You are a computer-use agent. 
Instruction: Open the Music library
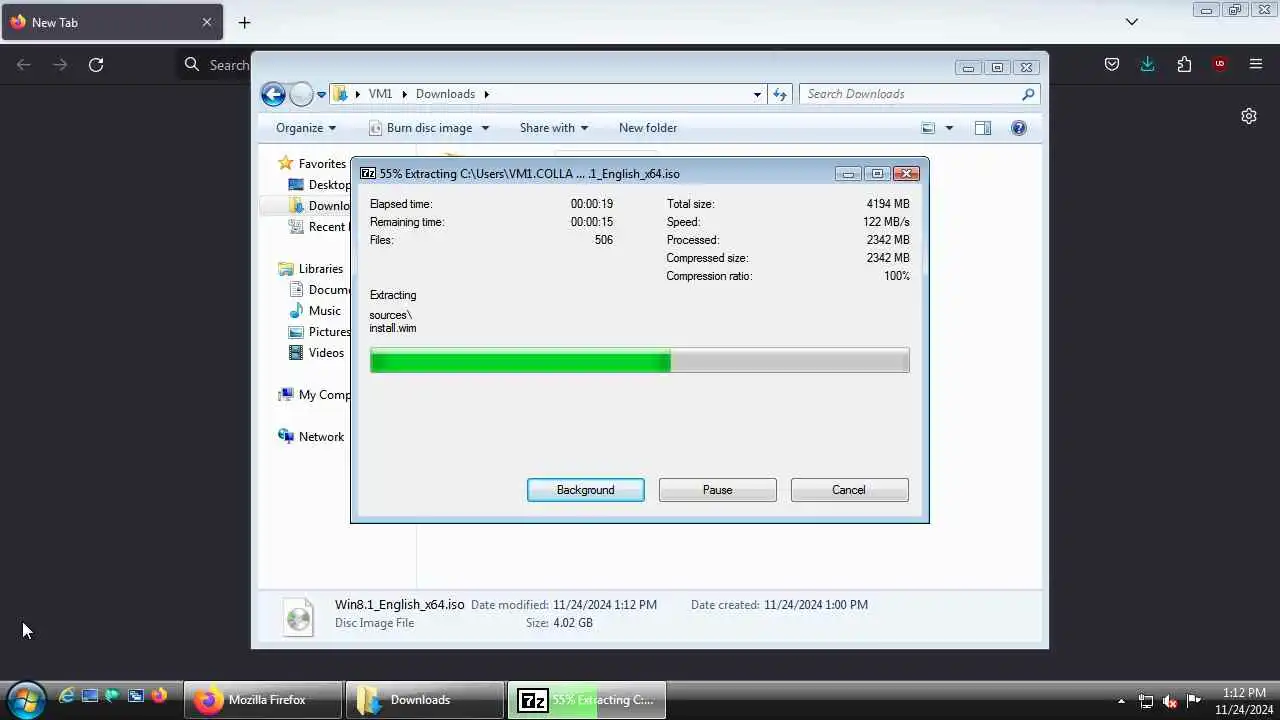pos(315,310)
